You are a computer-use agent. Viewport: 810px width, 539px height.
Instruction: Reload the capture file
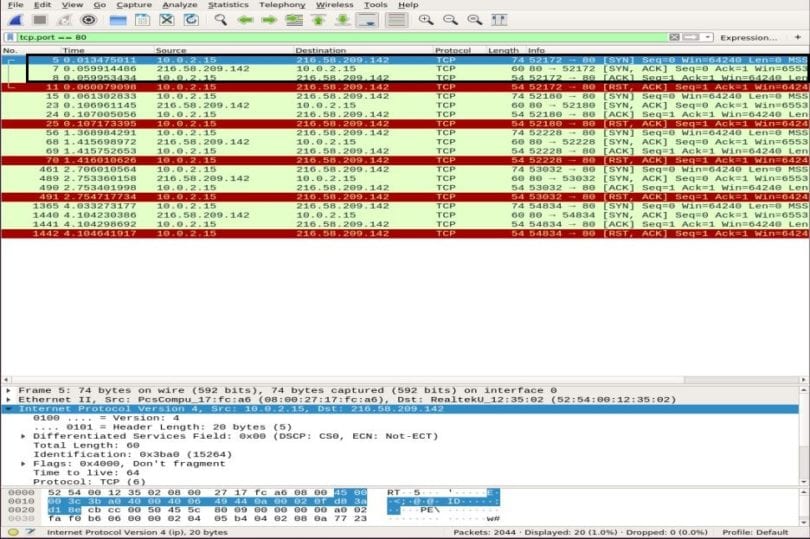191,20
